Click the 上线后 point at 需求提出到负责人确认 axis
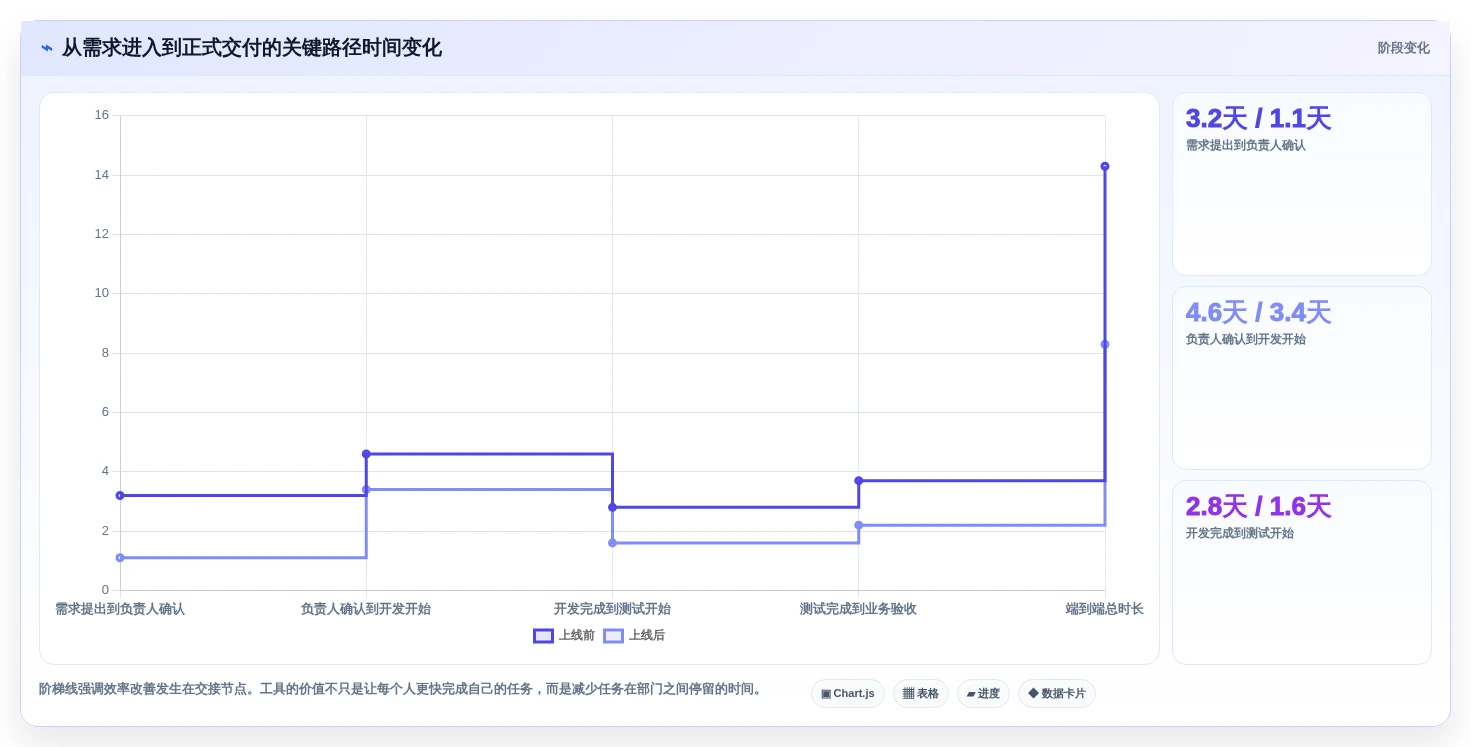Viewport: 1471px width, 747px height. coord(120,558)
